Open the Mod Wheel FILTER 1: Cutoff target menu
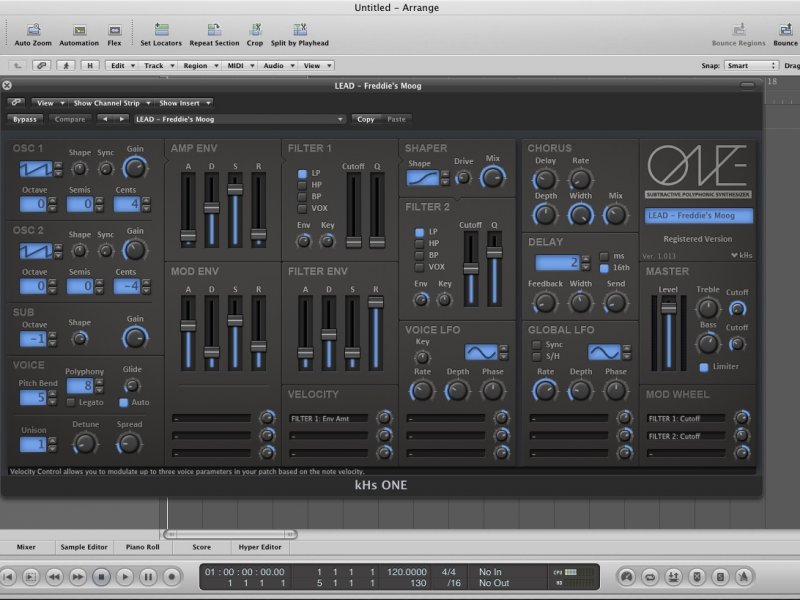800x600 pixels. (x=686, y=418)
